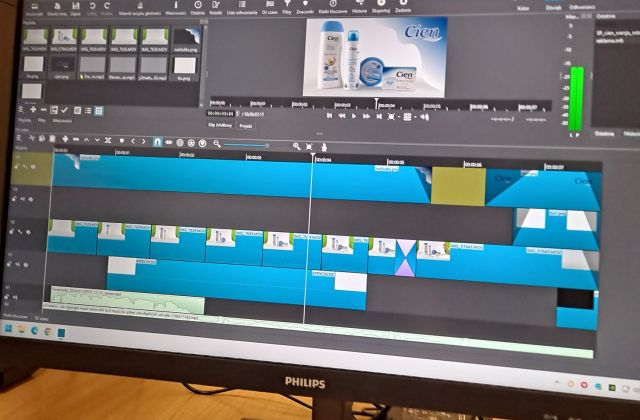Screen dimensions: 640x420
Task: Rewind the preview player
Action: point(342,116)
